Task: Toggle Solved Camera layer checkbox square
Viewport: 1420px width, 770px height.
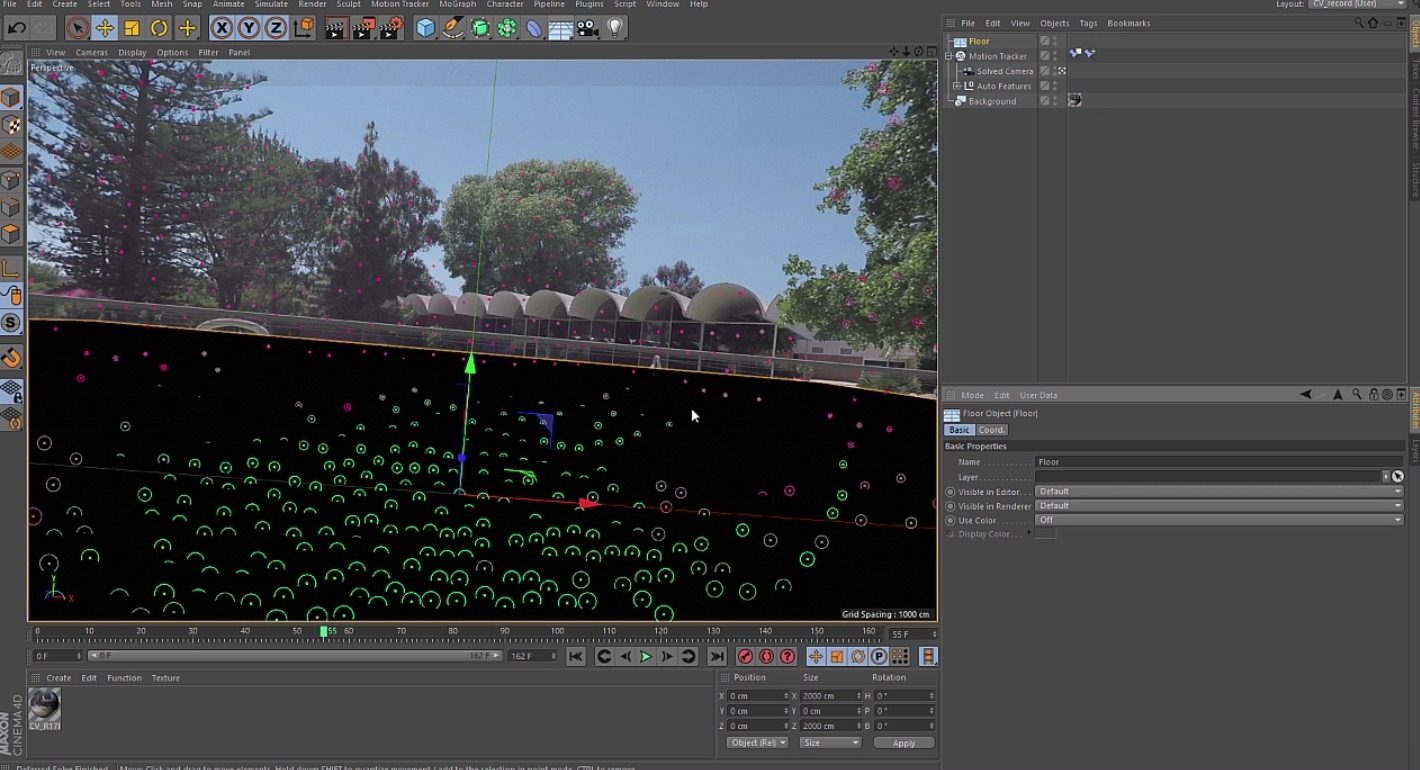Action: click(1044, 71)
